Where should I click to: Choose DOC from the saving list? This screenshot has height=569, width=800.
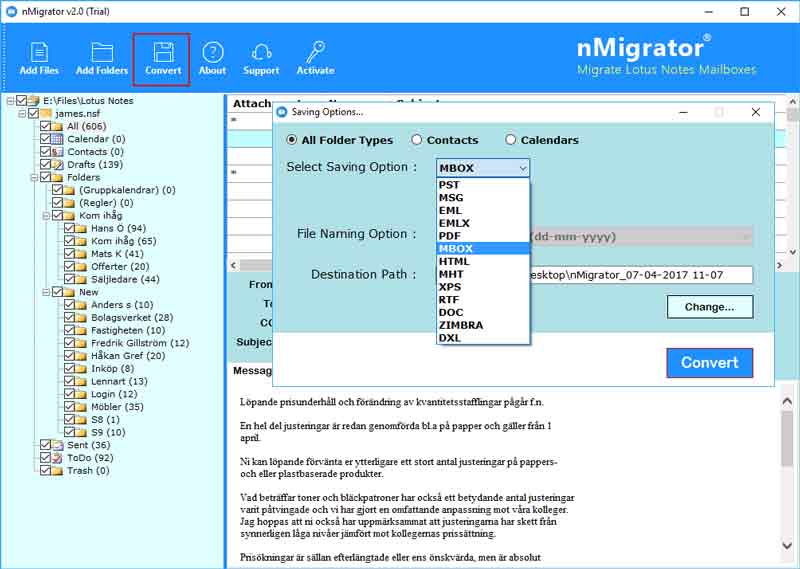483,312
